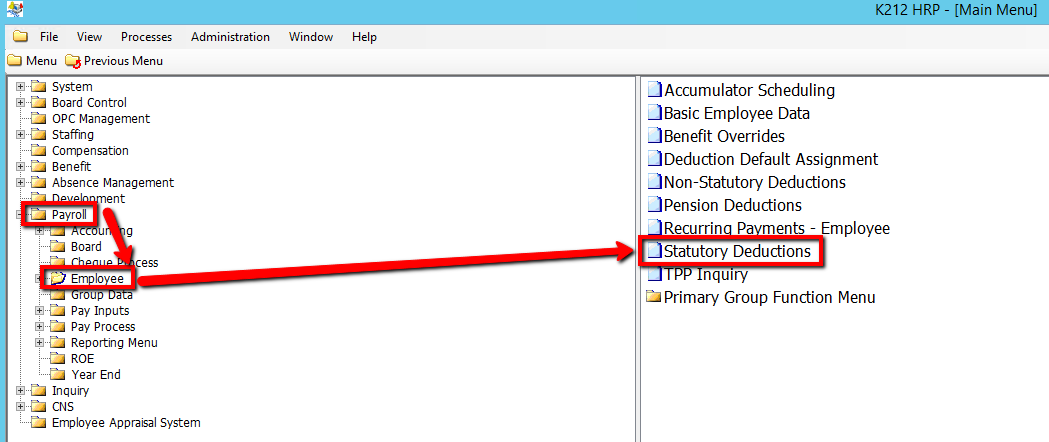Click the Employee folder icon in tree

click(x=58, y=278)
